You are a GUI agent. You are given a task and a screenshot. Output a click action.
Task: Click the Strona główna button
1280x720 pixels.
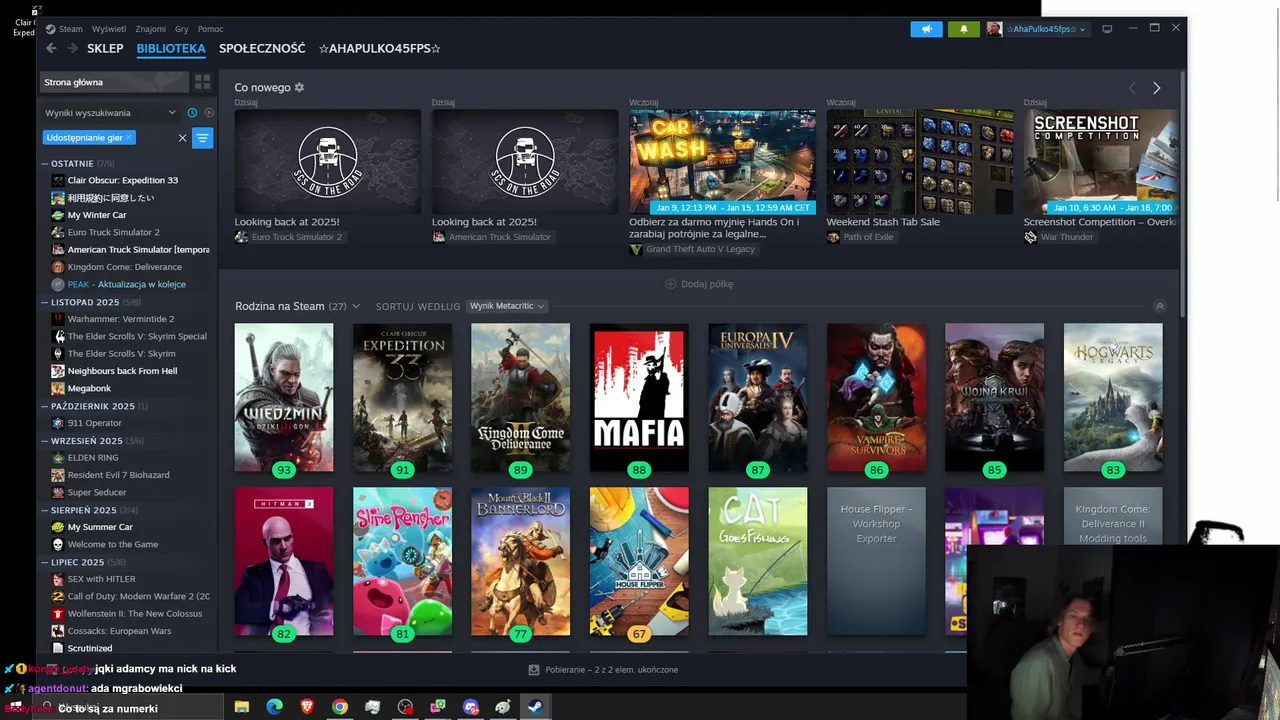point(114,82)
